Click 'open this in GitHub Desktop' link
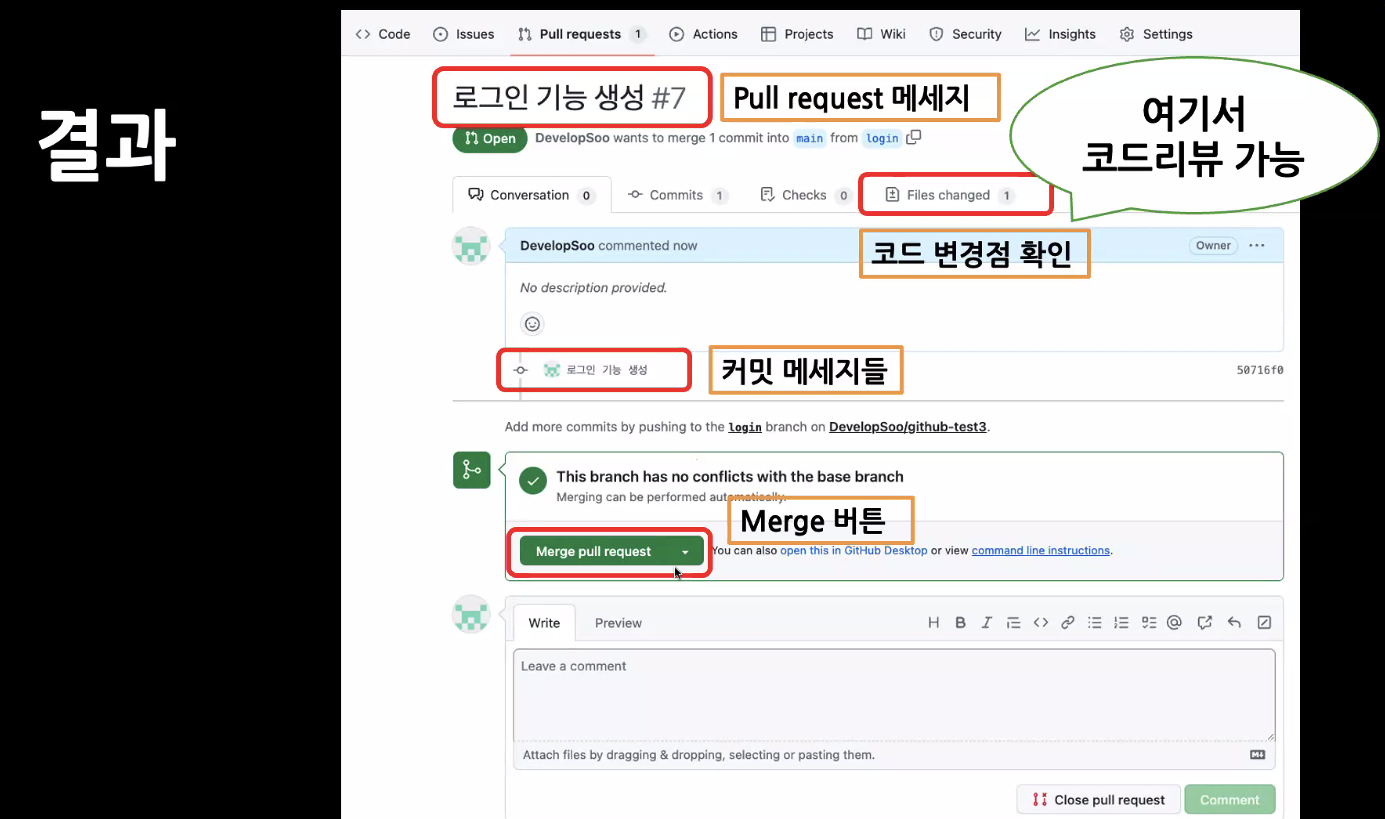1385x819 pixels. pyautogui.click(x=854, y=550)
